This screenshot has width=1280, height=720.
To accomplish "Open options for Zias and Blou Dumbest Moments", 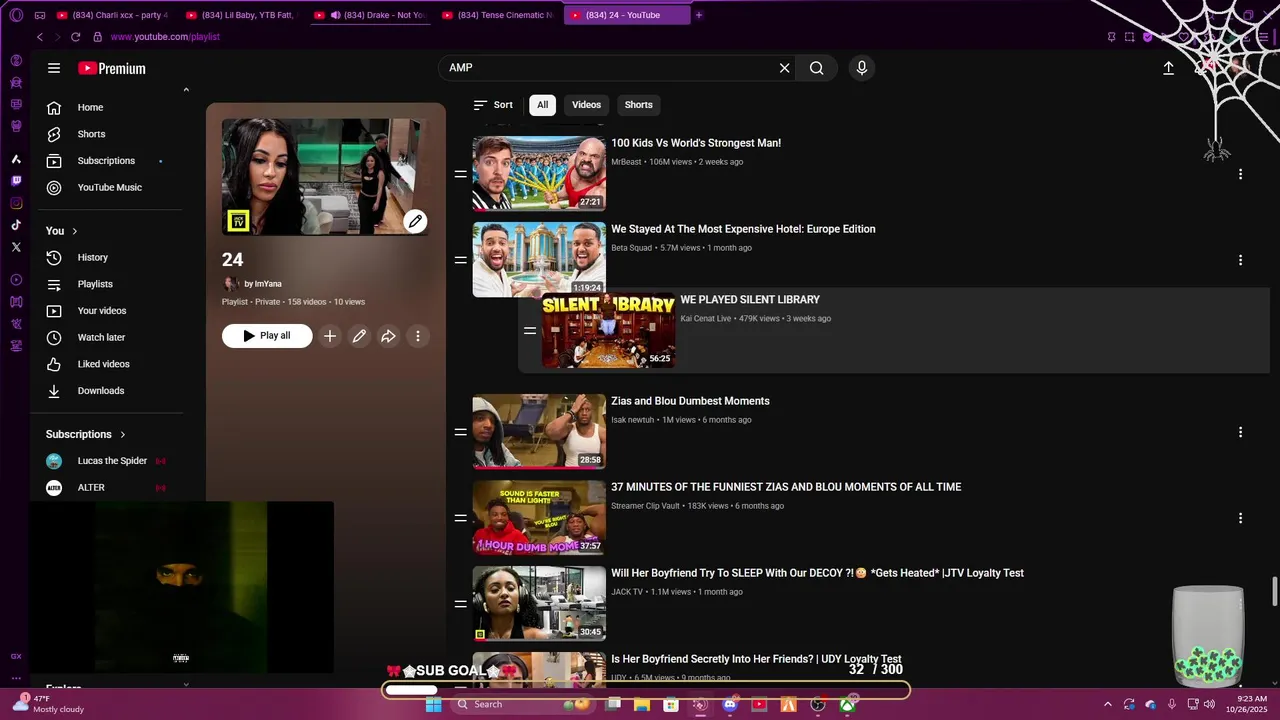I will [1240, 432].
